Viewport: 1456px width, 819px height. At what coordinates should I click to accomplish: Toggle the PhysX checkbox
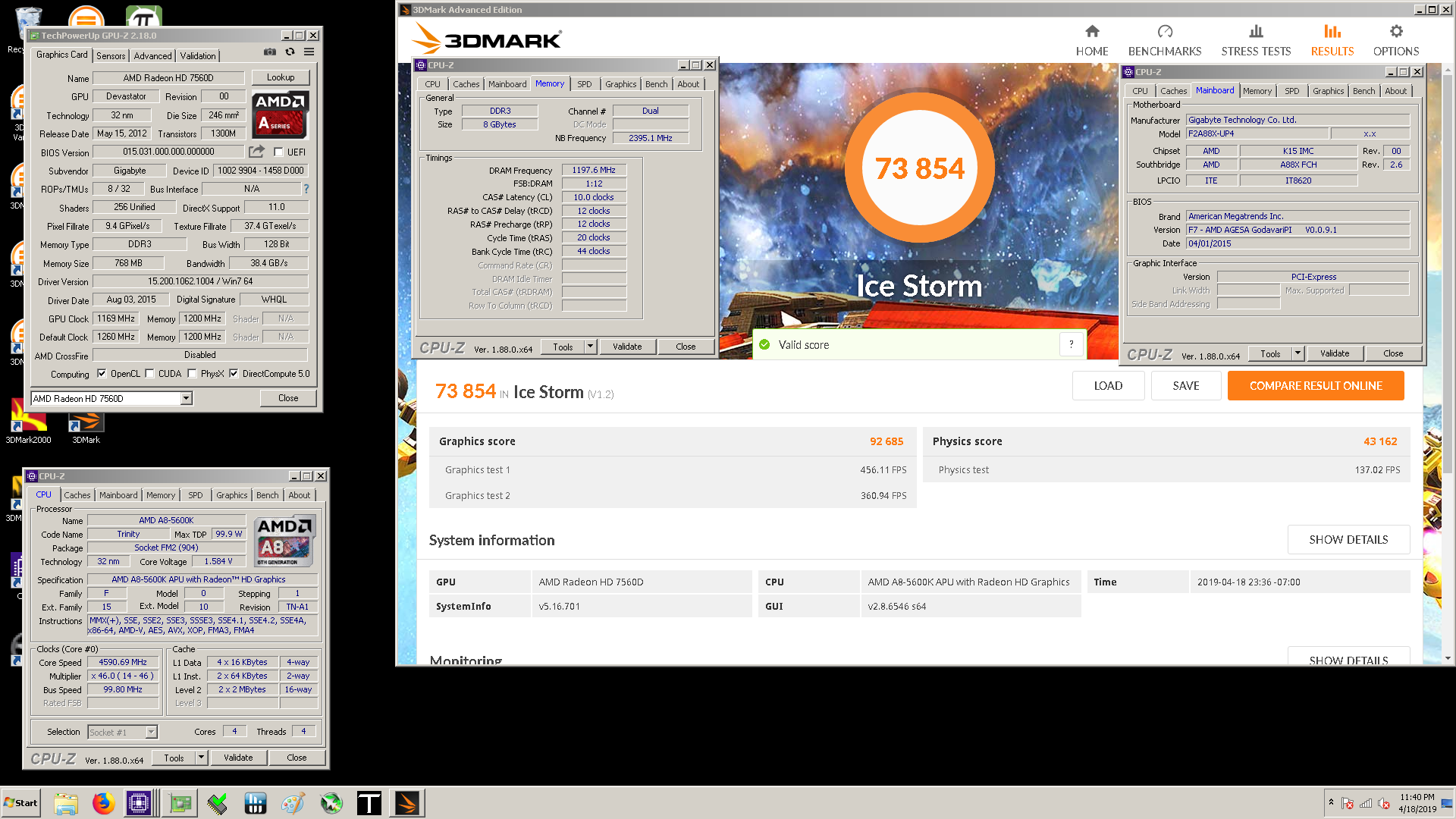pos(192,374)
